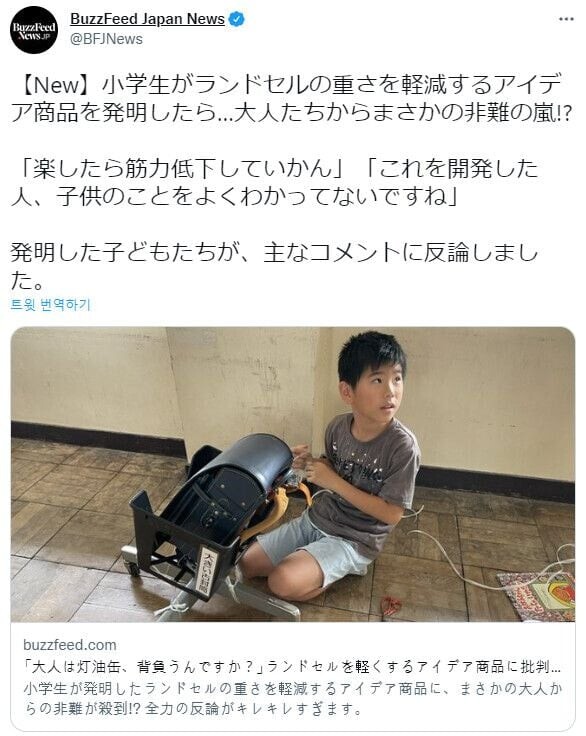The height and width of the screenshot is (736, 586).
Task: Open the BuzzFeed Japan News display name
Action: pos(147,19)
